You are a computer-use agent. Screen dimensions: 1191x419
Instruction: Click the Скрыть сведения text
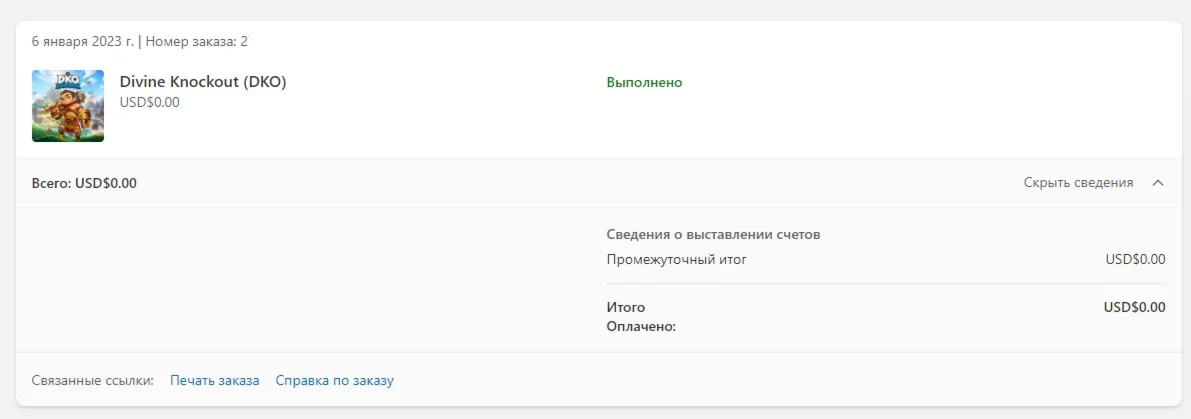pyautogui.click(x=1078, y=183)
